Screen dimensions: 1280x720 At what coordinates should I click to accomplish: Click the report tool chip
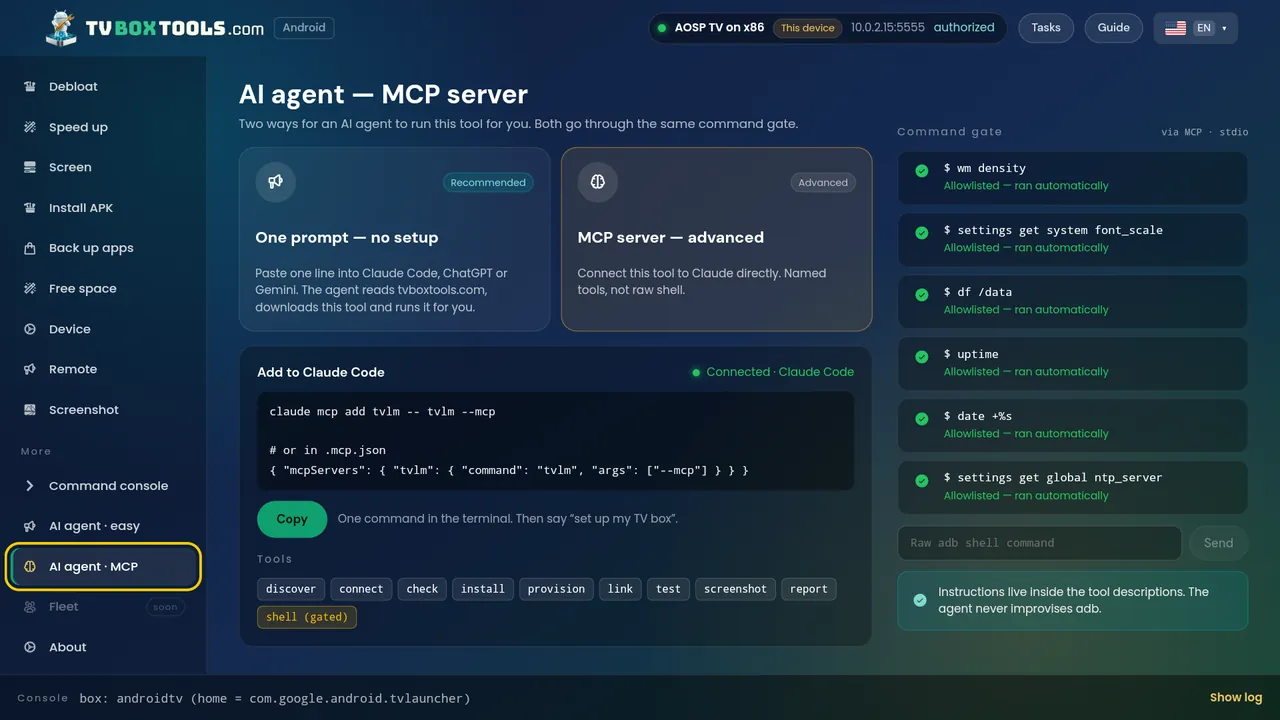coord(809,589)
